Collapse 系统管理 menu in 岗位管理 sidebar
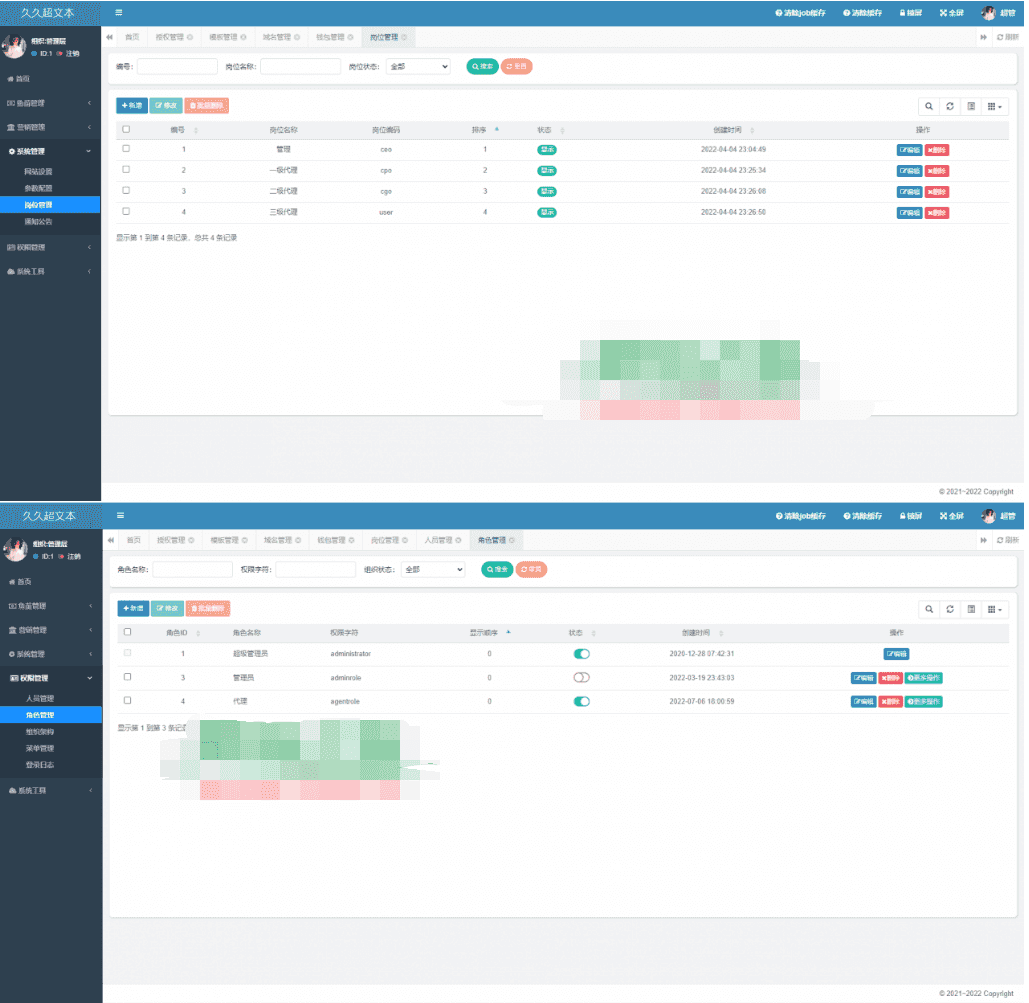This screenshot has height=1003, width=1029. tap(51, 152)
